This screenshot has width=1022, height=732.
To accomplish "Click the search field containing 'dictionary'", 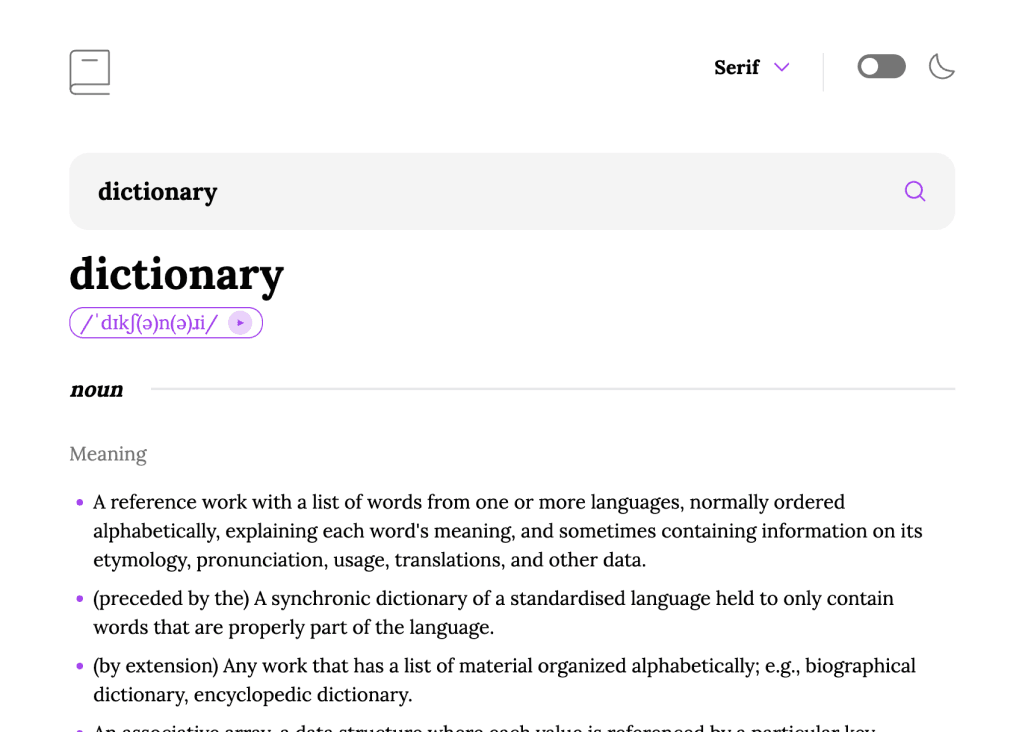I will 480,191.
